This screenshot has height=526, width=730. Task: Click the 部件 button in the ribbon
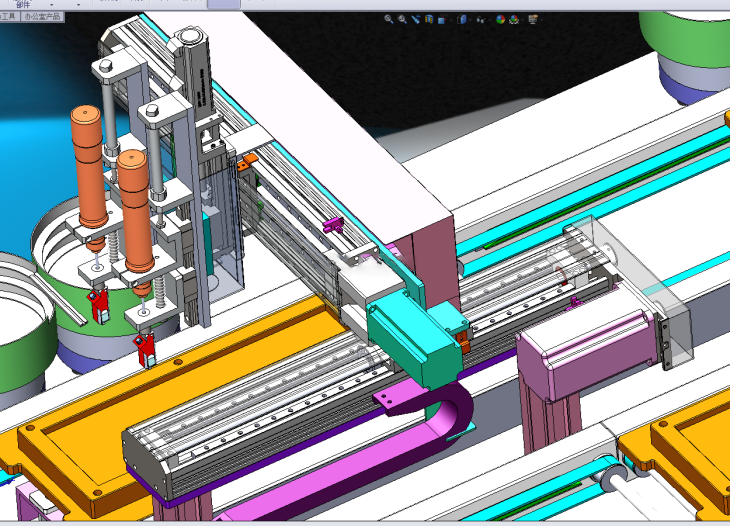tap(22, 5)
